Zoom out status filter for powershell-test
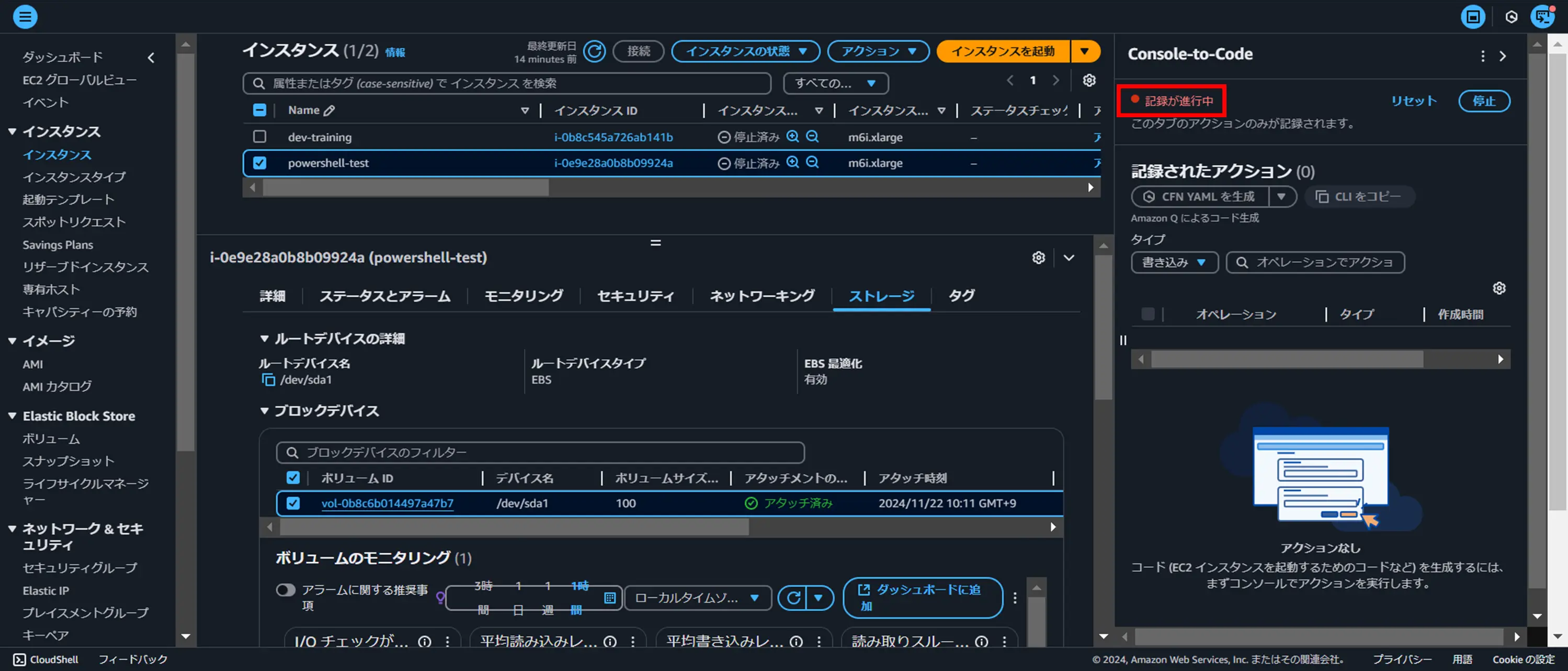The width and height of the screenshot is (1568, 671). click(x=812, y=162)
